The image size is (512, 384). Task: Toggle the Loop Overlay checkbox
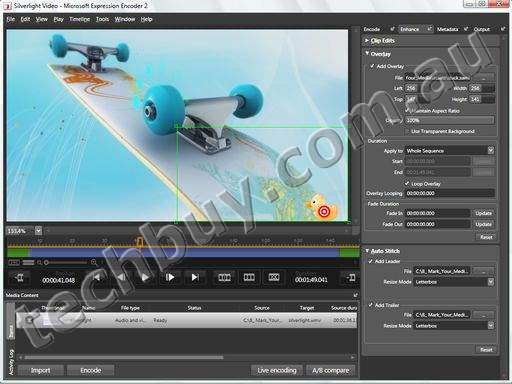click(407, 183)
